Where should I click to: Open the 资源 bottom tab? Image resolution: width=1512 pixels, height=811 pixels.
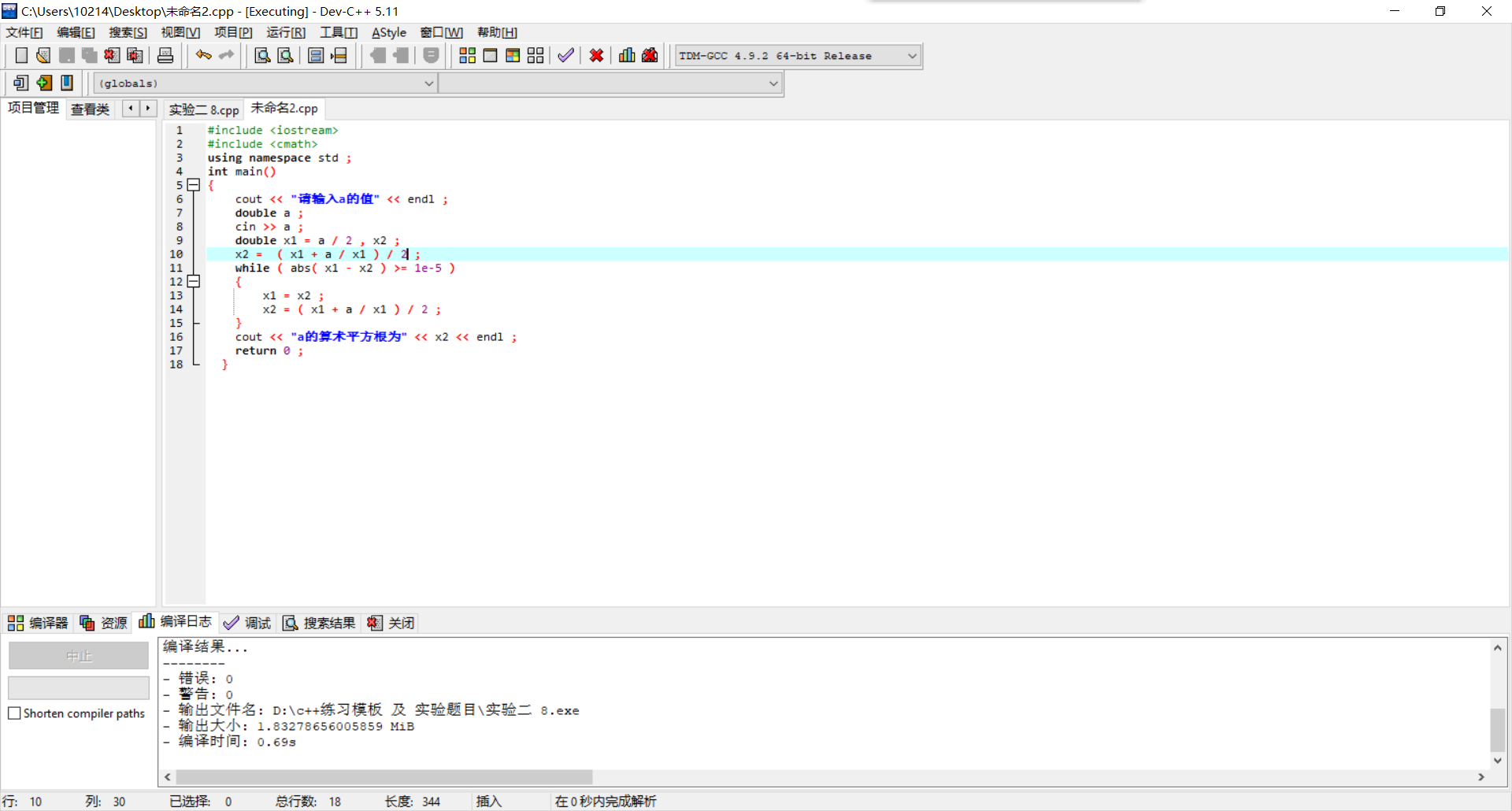103,623
